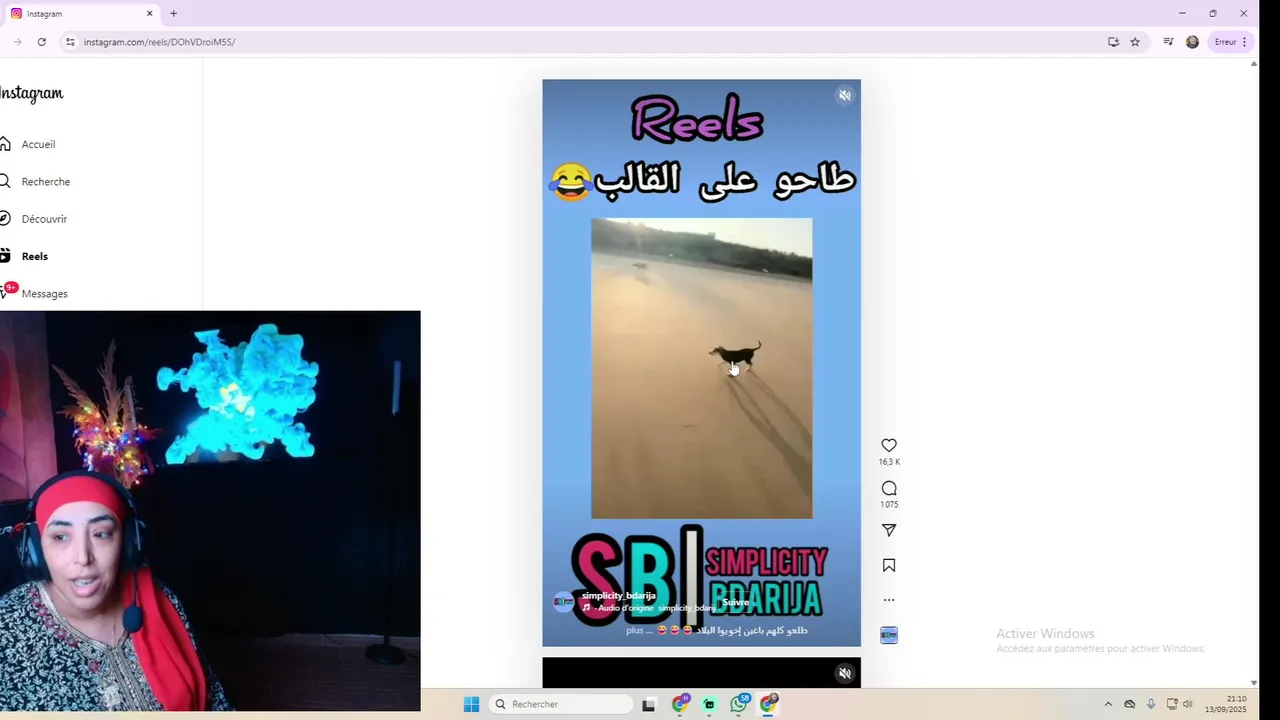Open the media control icon in Chrome toolbar

point(1168,42)
